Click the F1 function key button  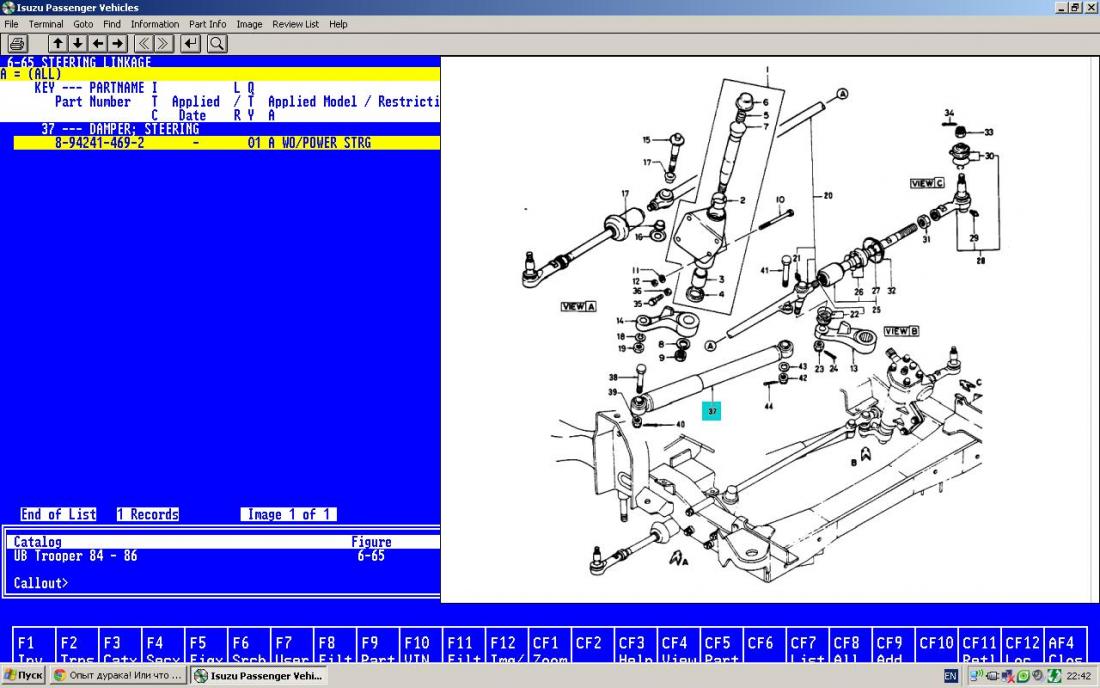point(33,645)
